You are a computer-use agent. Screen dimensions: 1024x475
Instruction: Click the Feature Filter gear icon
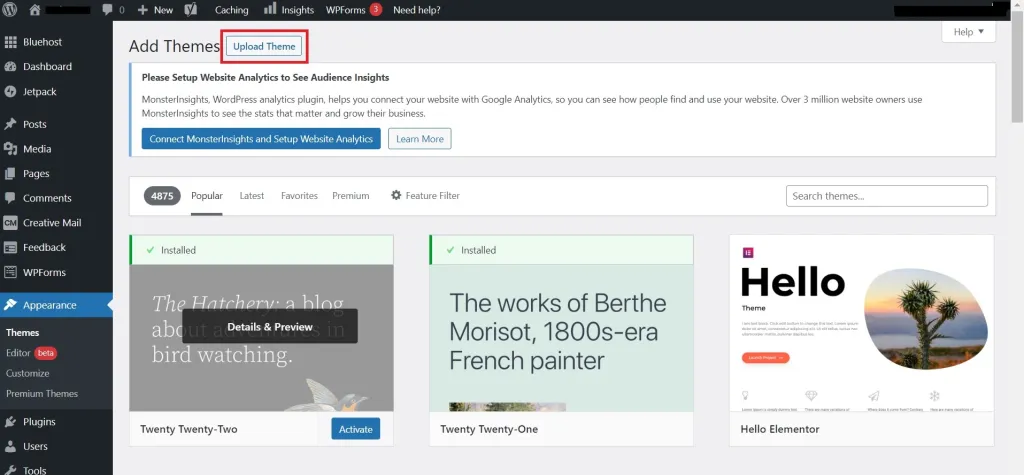coord(396,195)
